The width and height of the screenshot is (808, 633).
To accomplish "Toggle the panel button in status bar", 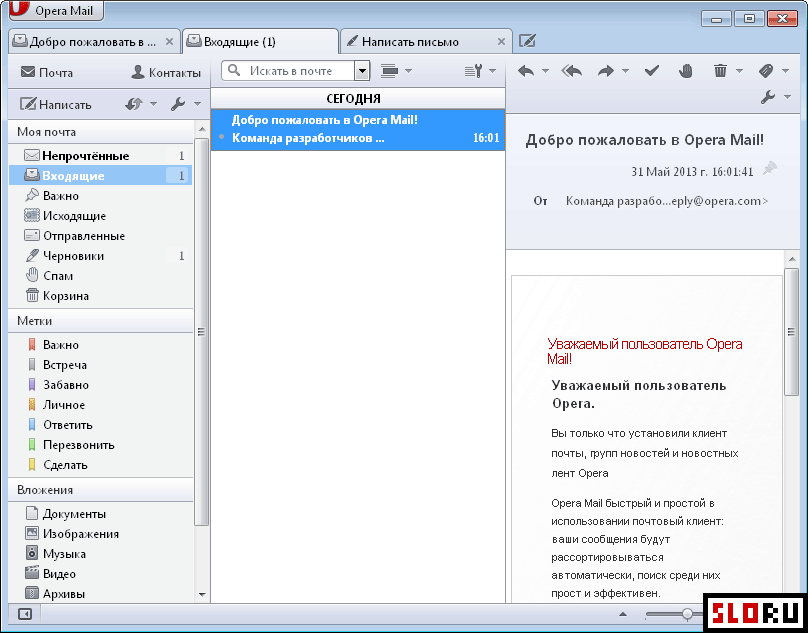I will coord(25,614).
